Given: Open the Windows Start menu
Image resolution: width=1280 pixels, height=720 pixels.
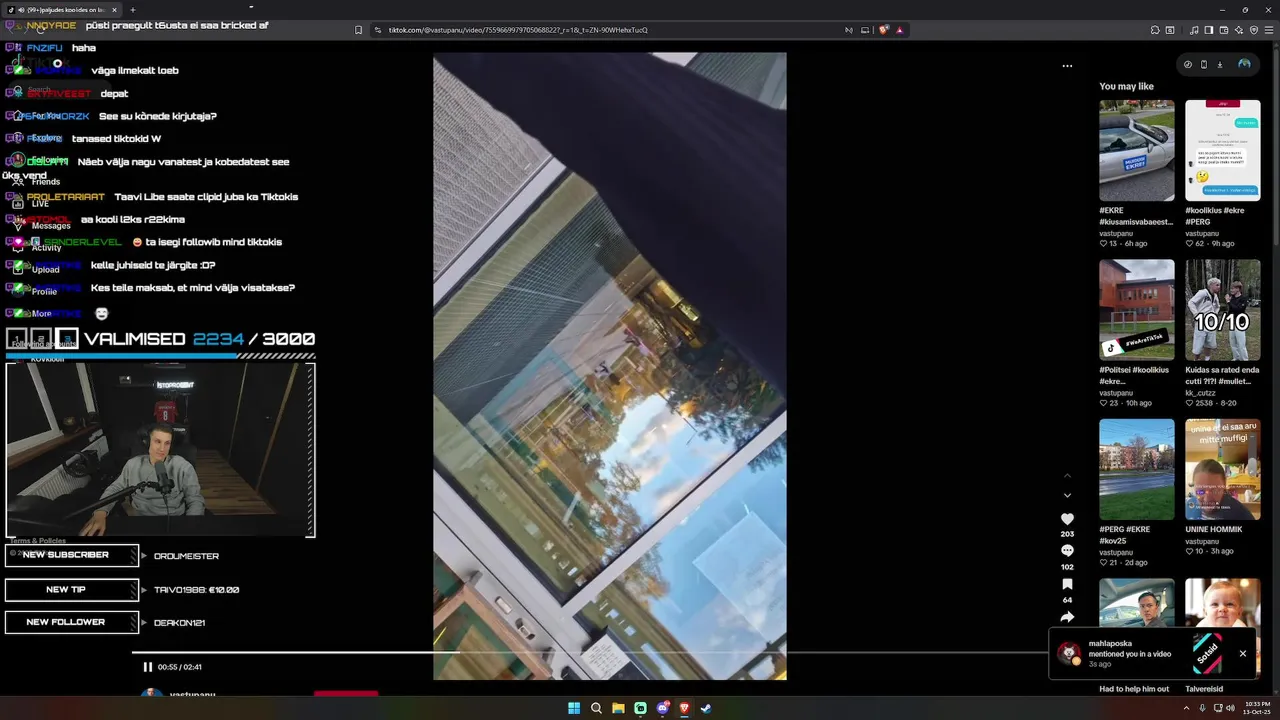Looking at the screenshot, I should [574, 708].
